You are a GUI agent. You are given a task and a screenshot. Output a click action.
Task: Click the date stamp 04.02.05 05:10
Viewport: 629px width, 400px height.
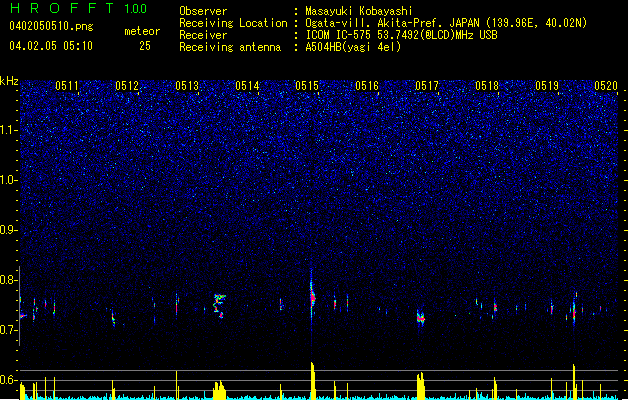[51, 46]
